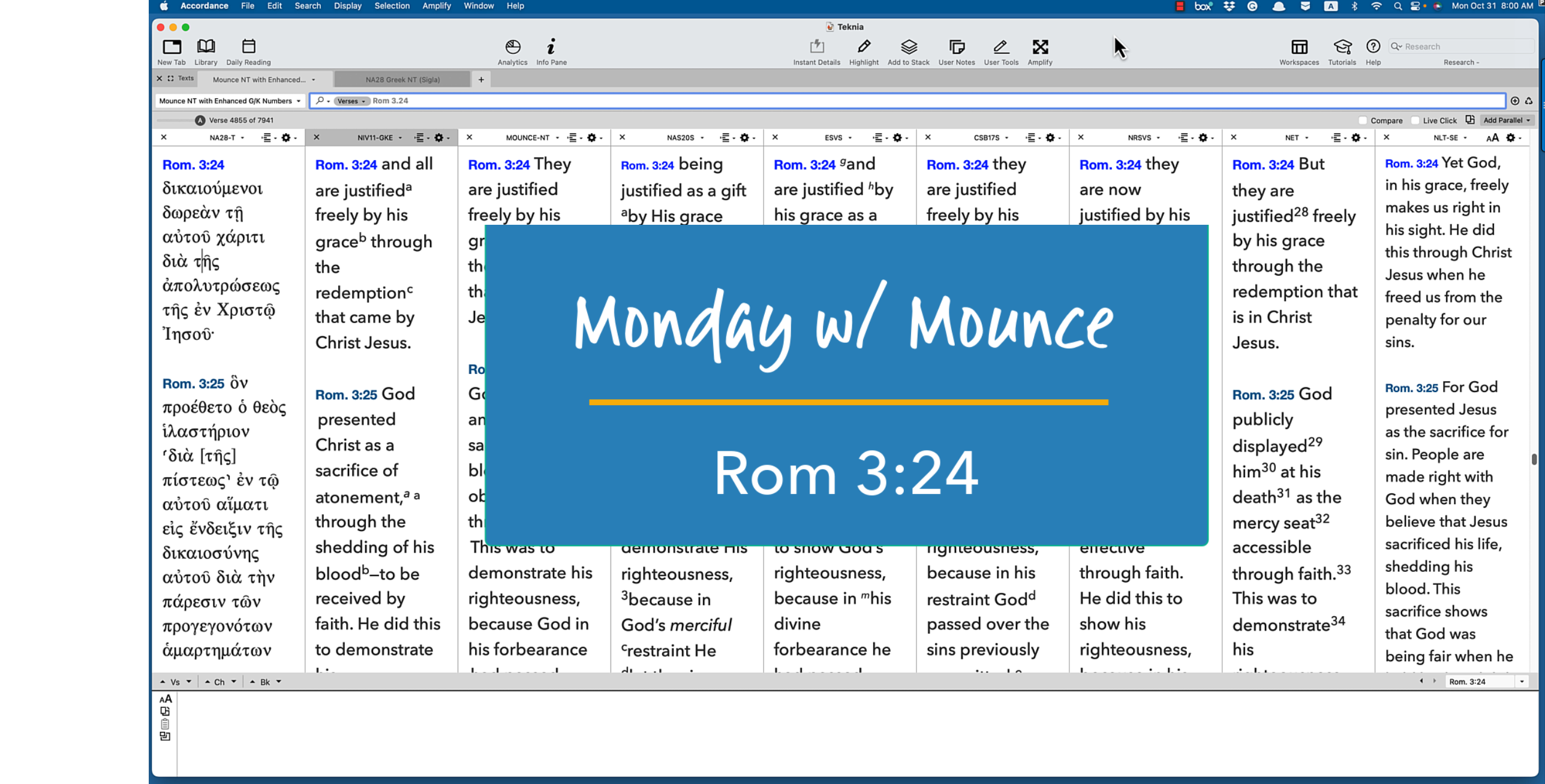Click the Rom 3.24 search entry field
The width and height of the screenshot is (1545, 784).
(x=907, y=101)
